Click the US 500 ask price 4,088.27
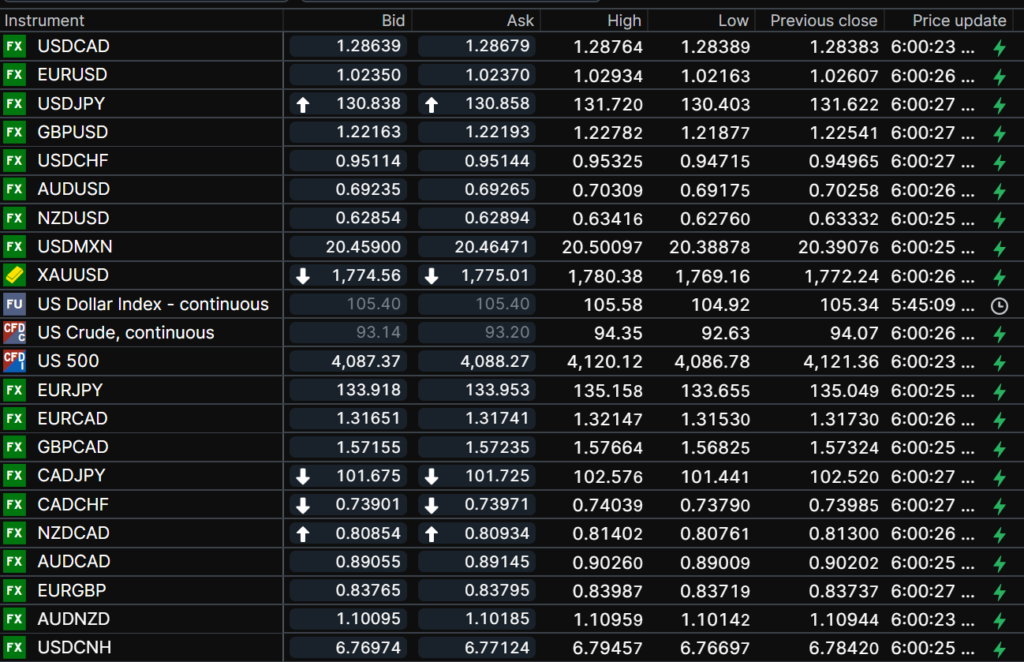The width and height of the screenshot is (1024, 662). [x=497, y=361]
